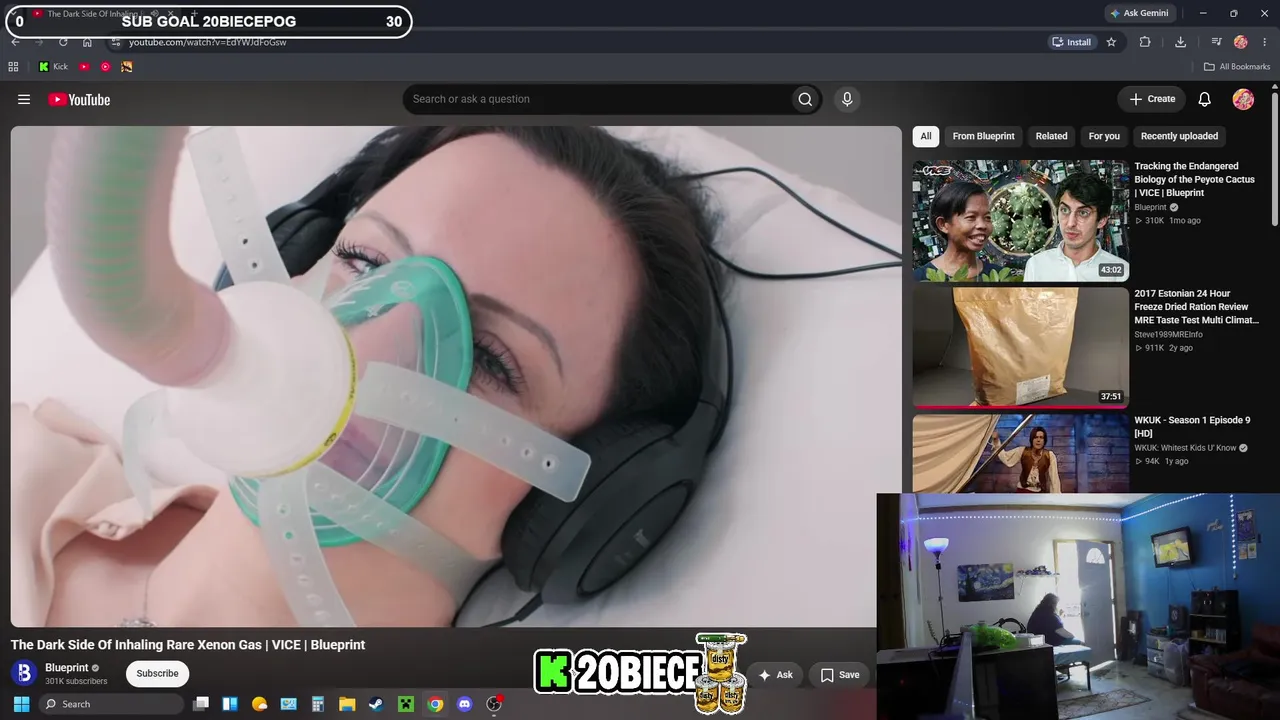Click the search magnifier button on YouTube
This screenshot has height=720, width=1280.
[x=805, y=99]
